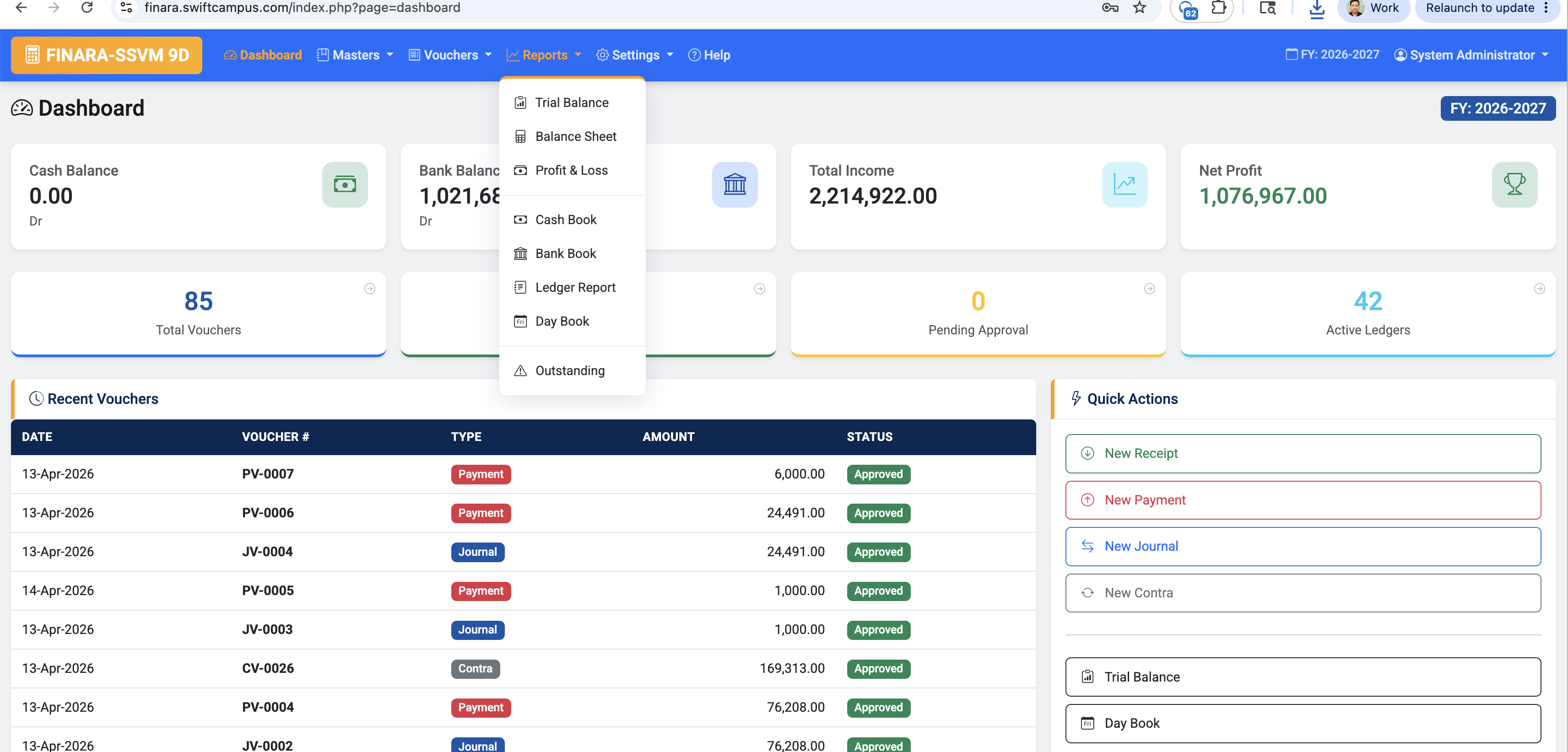Click the New Payment quick action
The image size is (1568, 752).
tap(1303, 500)
